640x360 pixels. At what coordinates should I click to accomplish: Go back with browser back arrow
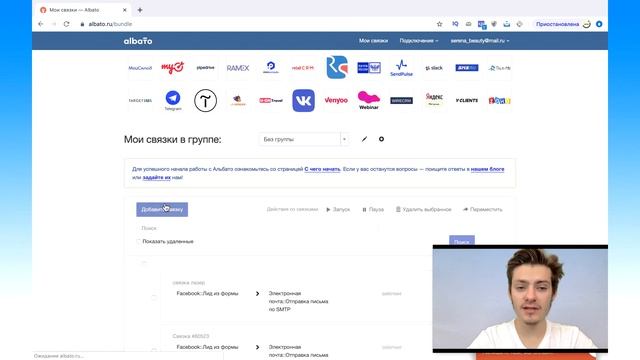point(40,24)
